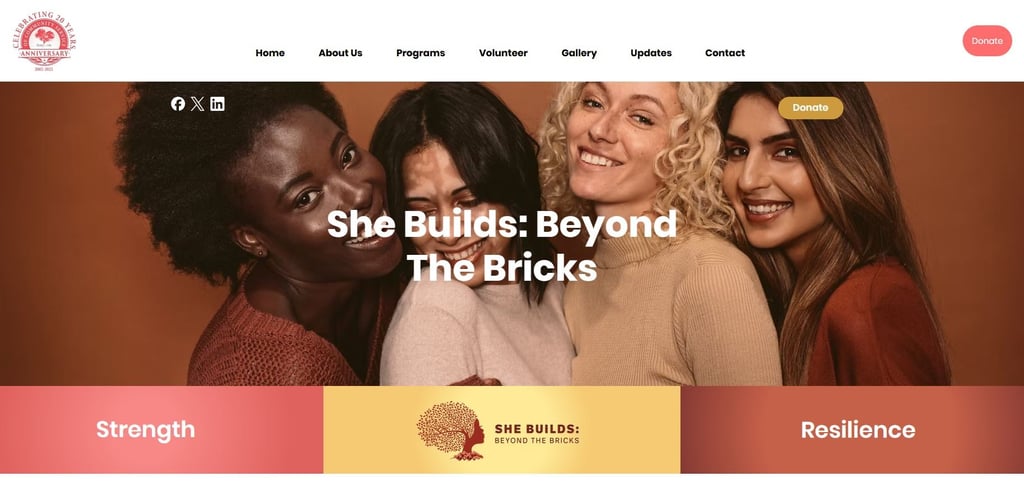Select the Resilience banner block

tap(852, 429)
